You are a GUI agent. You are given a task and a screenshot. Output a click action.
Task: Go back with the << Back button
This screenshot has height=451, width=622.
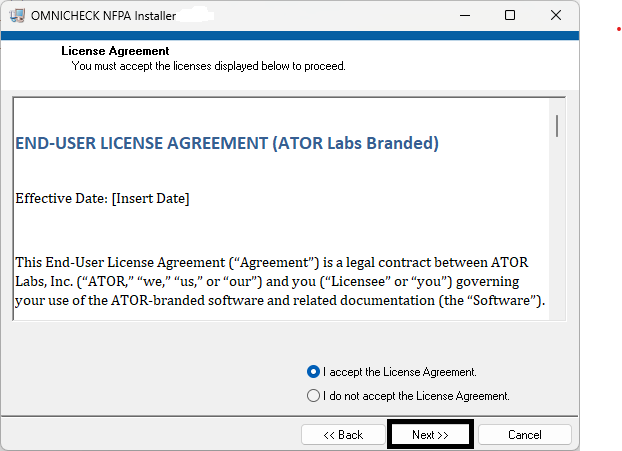click(x=343, y=435)
